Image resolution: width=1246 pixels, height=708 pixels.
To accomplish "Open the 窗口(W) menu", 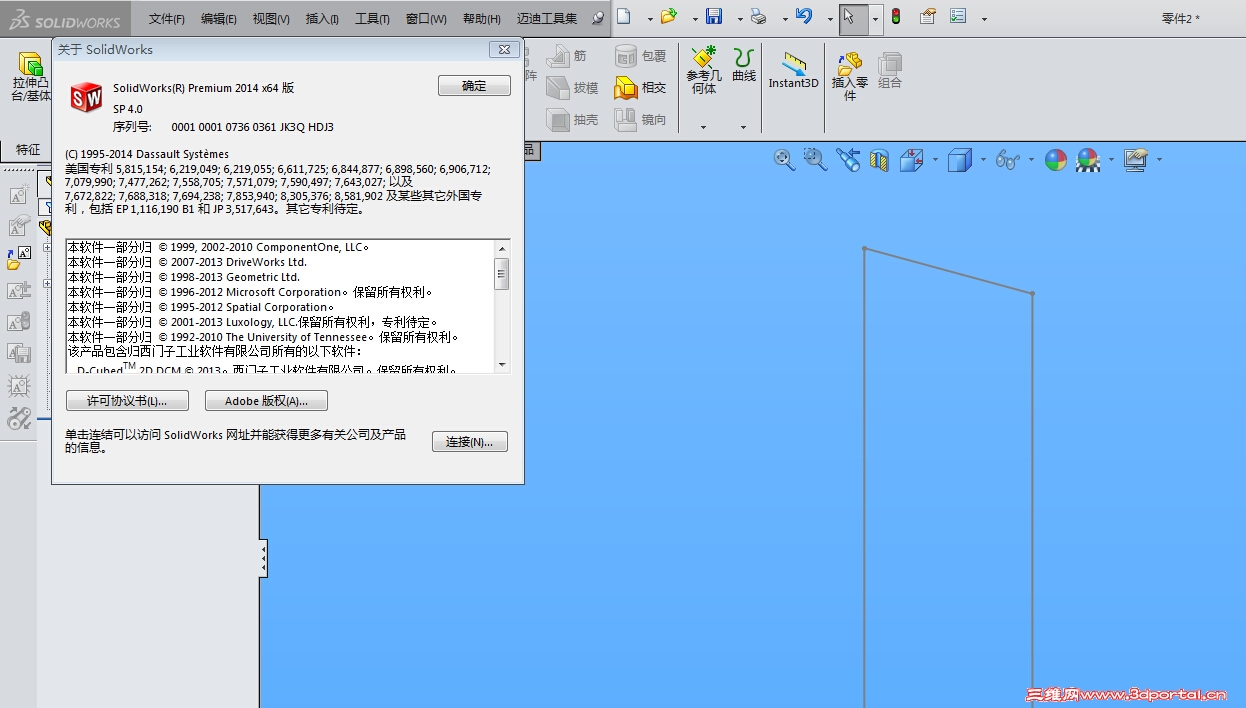I will pos(426,19).
